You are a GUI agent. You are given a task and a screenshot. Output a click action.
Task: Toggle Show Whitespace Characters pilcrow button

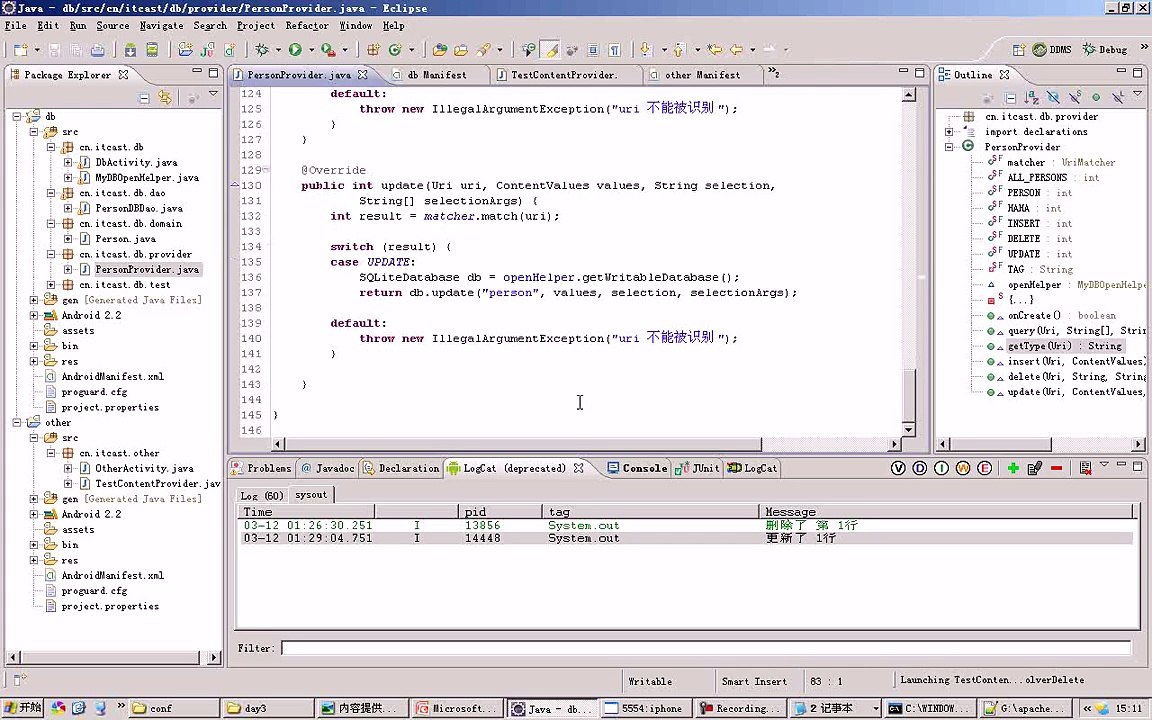615,49
